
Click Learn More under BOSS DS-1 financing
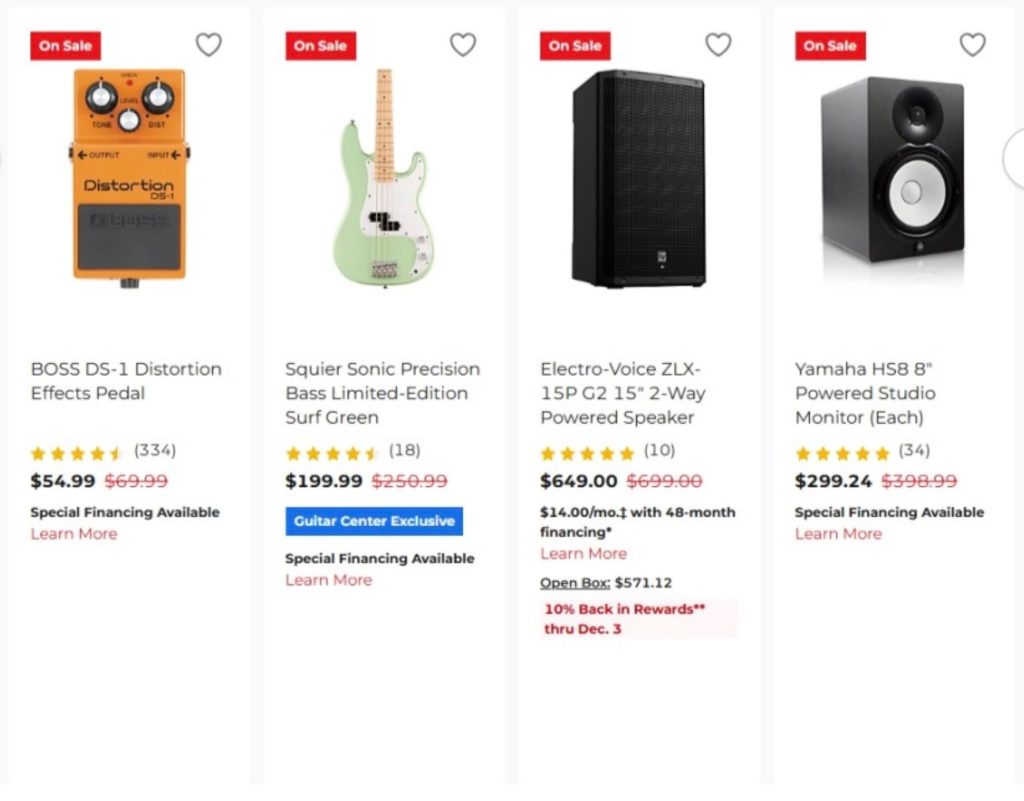tap(74, 534)
